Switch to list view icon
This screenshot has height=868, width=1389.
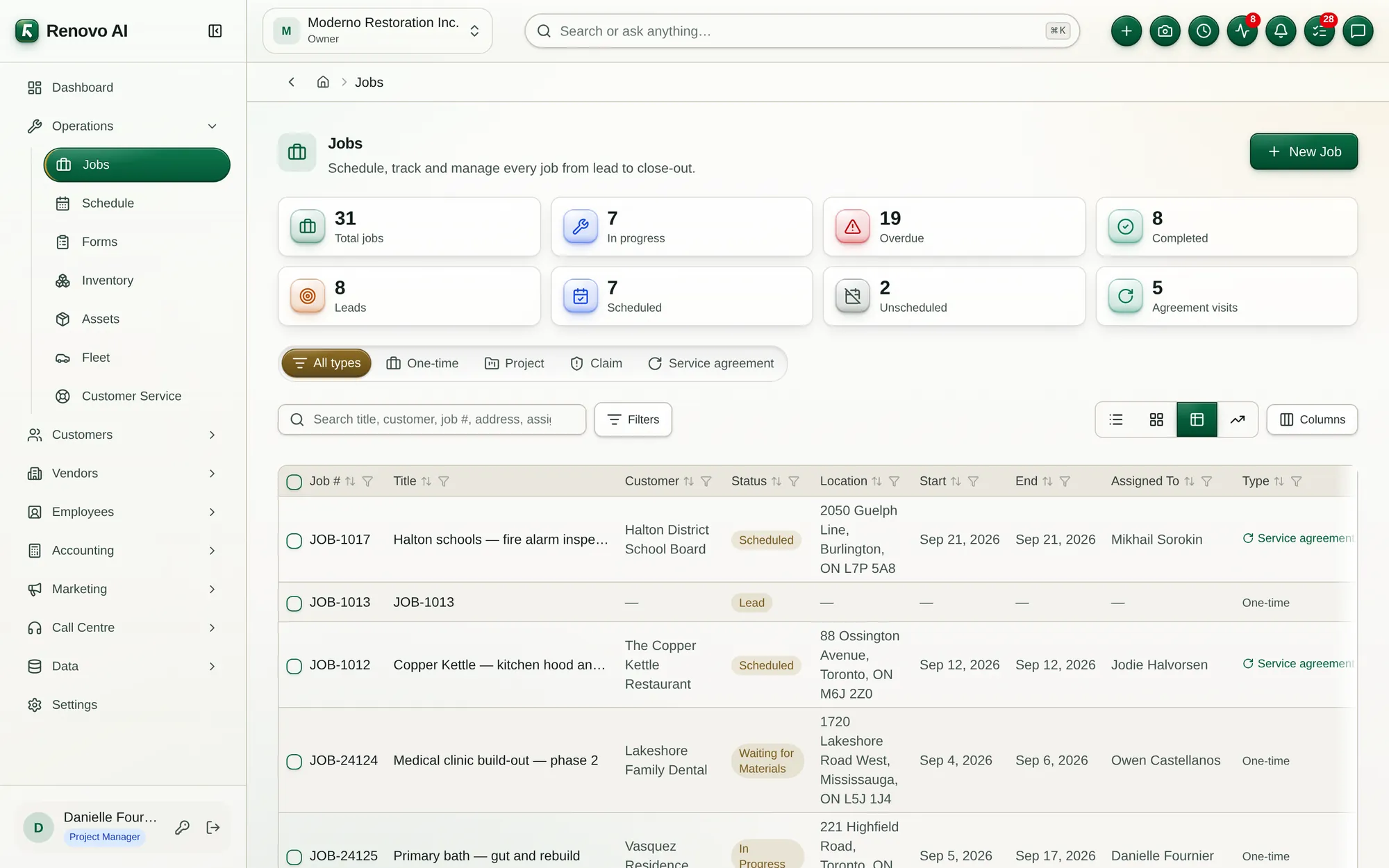(1116, 419)
